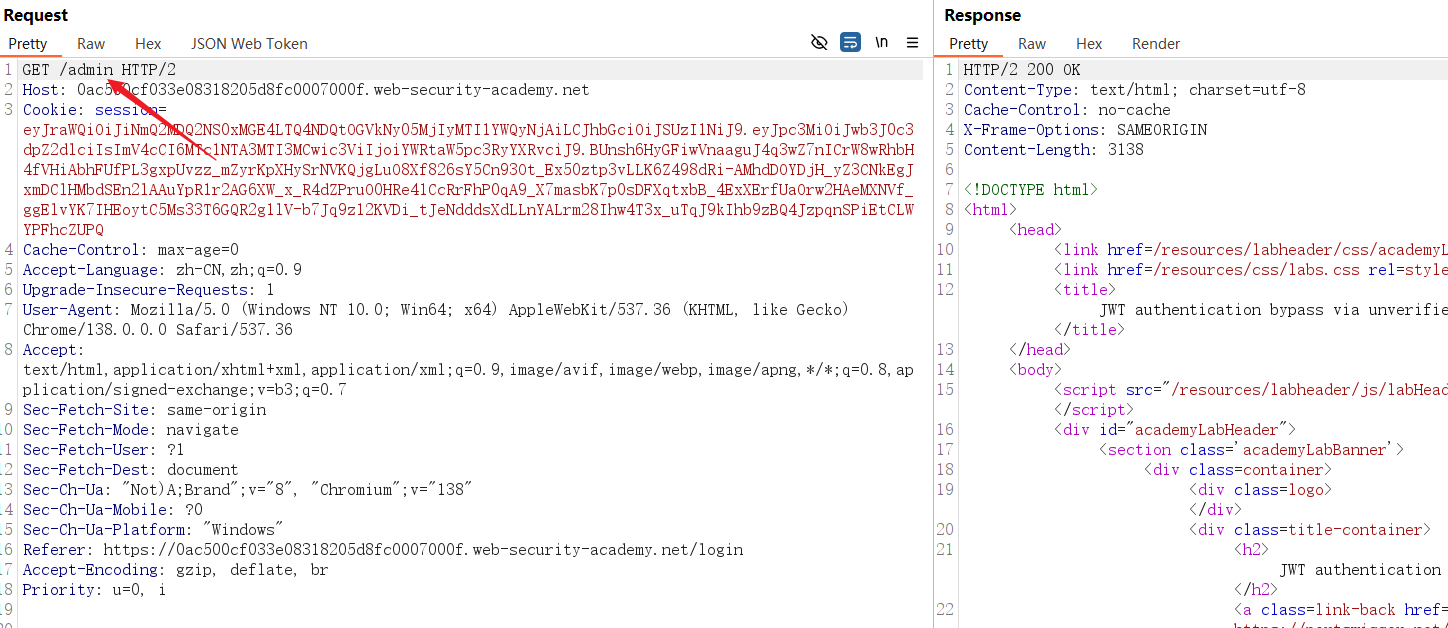Click the script src labheader line
1448x628 pixels.
1250,390
